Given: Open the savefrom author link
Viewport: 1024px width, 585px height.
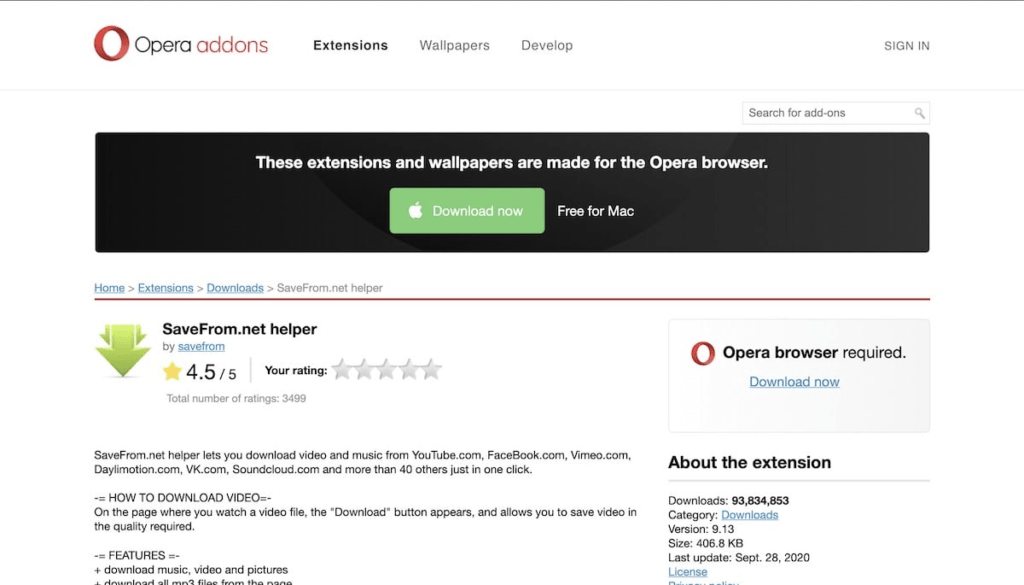Looking at the screenshot, I should pyautogui.click(x=201, y=347).
